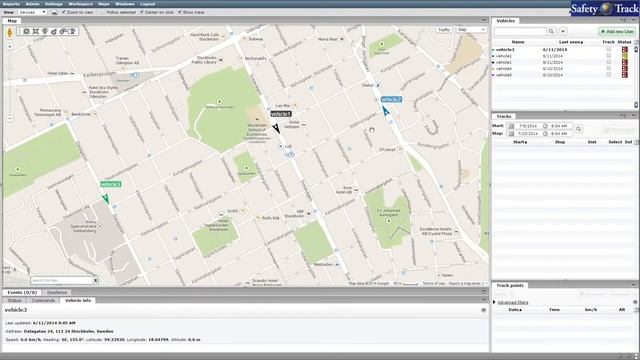Check the Track box for vehicle1
Screen dimensions: 640x360
pyautogui.click(x=609, y=62)
